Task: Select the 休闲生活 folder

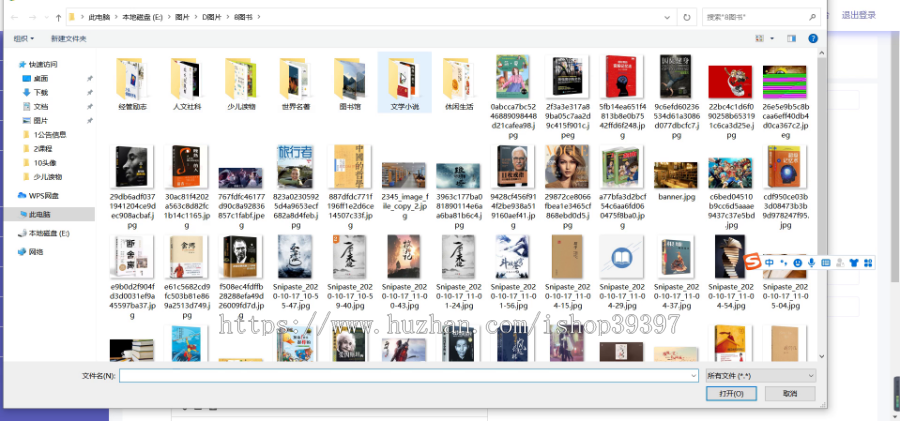Action: pos(459,84)
